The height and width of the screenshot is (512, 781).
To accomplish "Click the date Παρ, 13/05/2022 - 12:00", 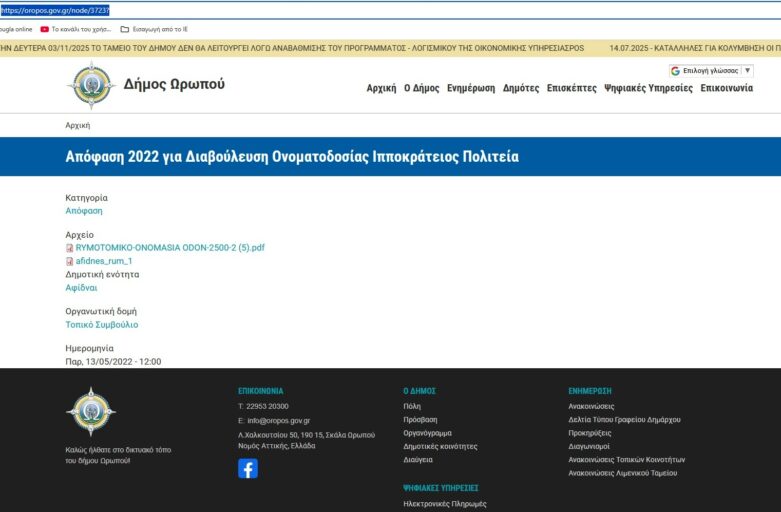I will 113,362.
